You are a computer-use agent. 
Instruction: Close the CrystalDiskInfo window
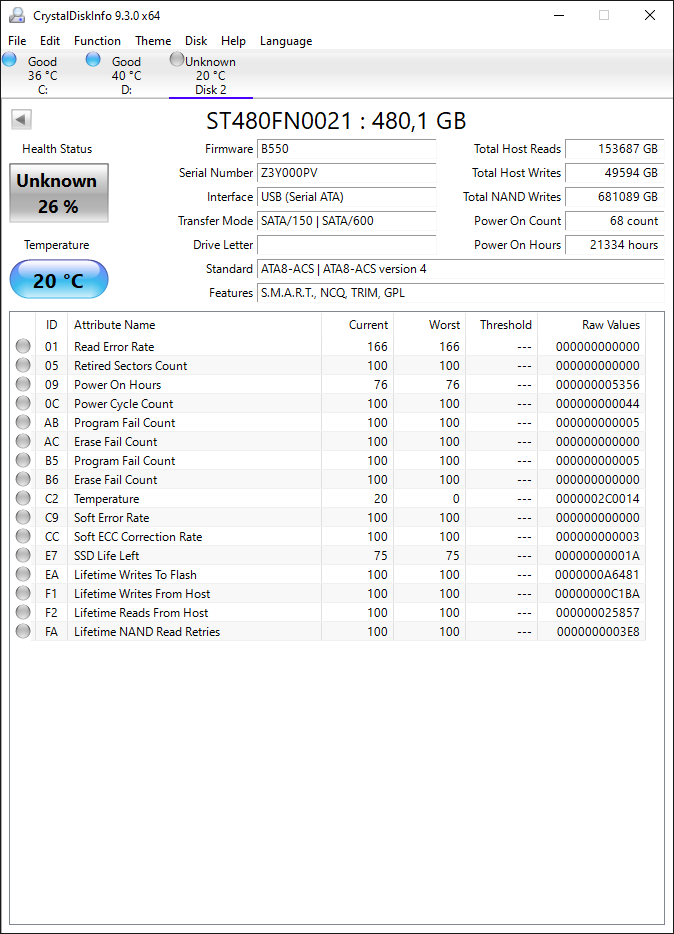click(650, 15)
